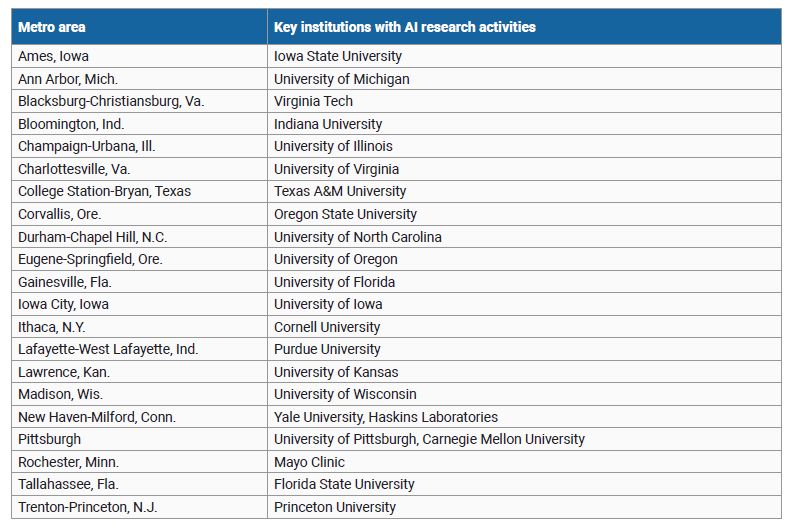Click the University of Virginia cell
This screenshot has width=798, height=527.
pyautogui.click(x=336, y=169)
